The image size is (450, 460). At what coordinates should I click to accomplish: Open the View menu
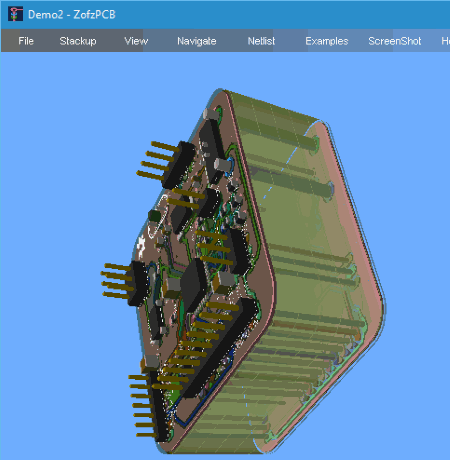[x=136, y=41]
